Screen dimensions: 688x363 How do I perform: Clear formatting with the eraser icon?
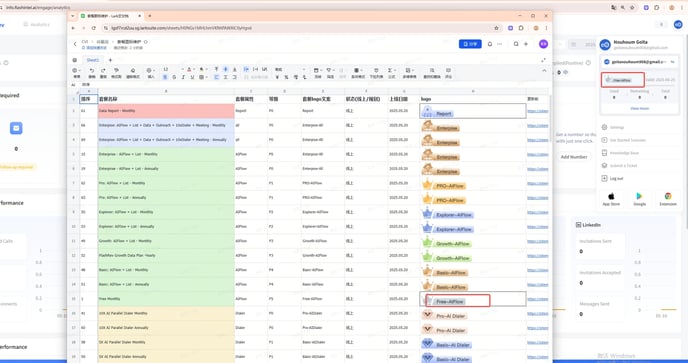(x=133, y=72)
